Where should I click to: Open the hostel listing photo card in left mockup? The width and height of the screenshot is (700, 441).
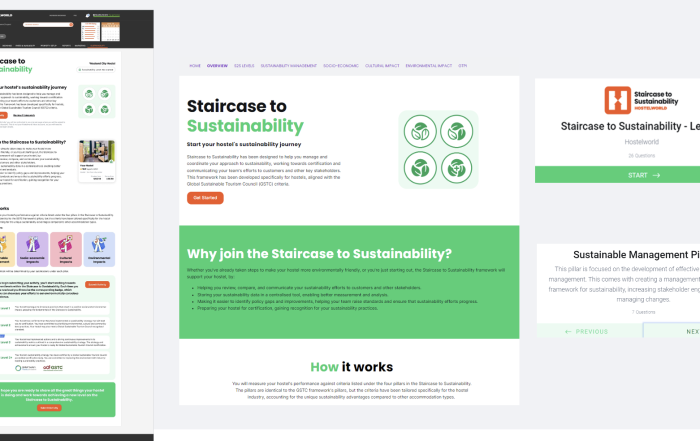(x=97, y=161)
